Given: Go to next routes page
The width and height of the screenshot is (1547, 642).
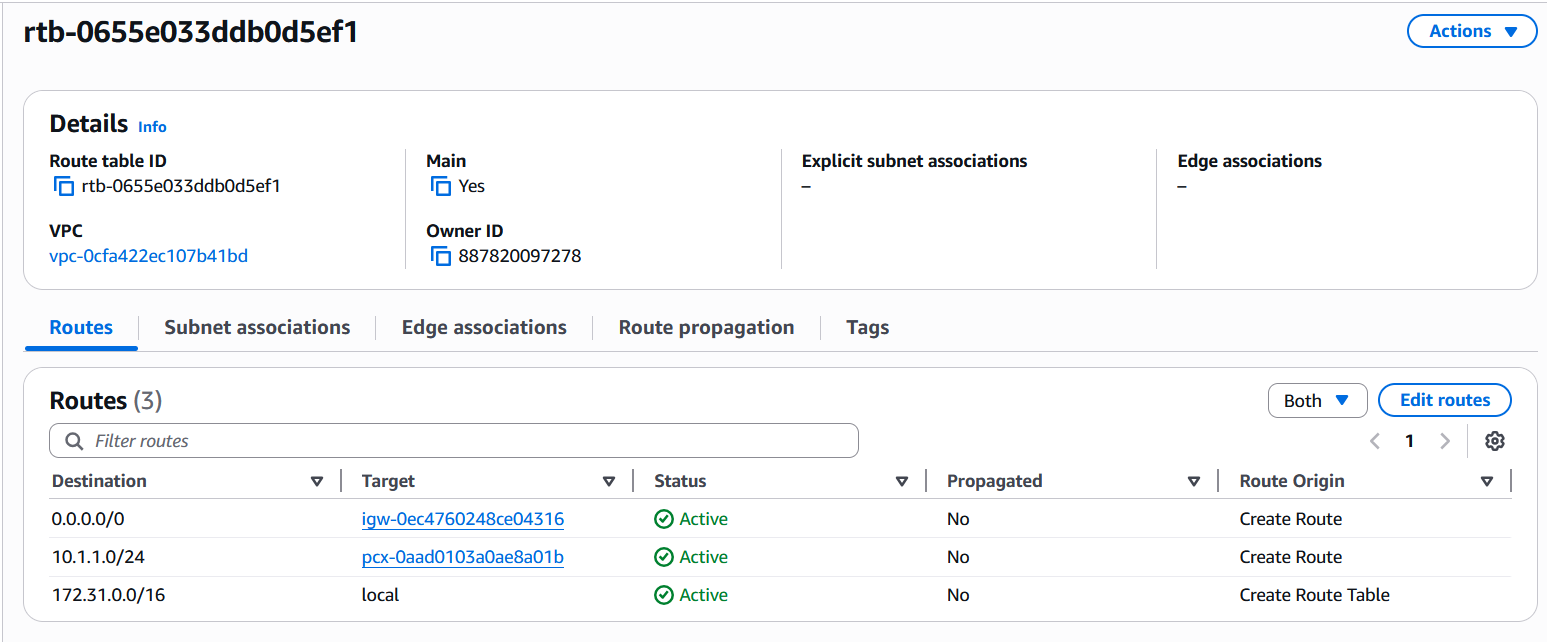Looking at the screenshot, I should 1444,441.
